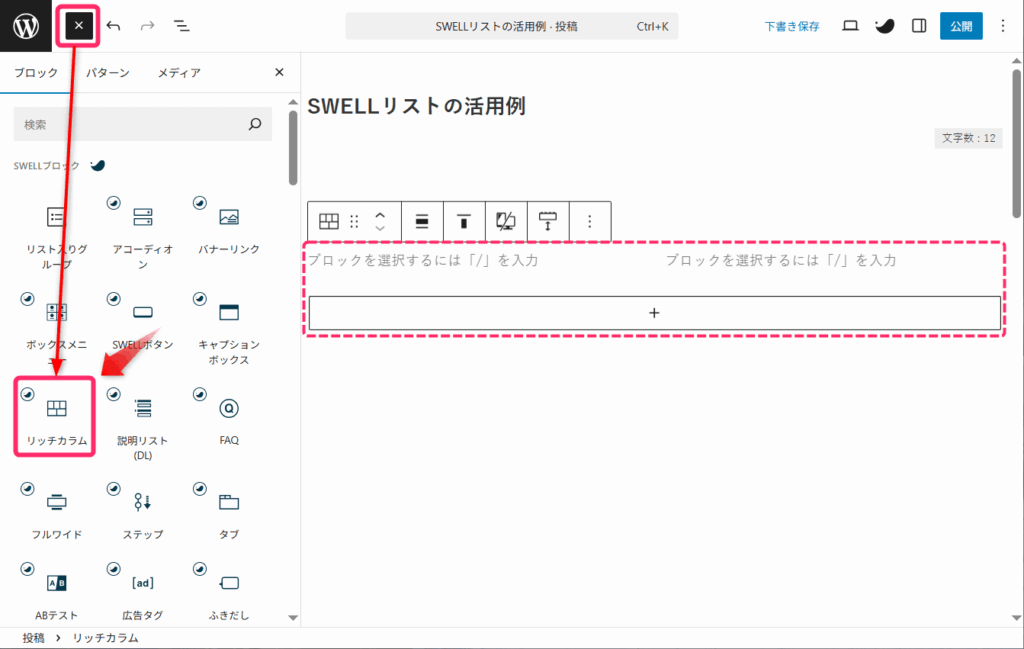Click the WordPress logo button
Screen dimensions: 1024x649
[x=25, y=26]
